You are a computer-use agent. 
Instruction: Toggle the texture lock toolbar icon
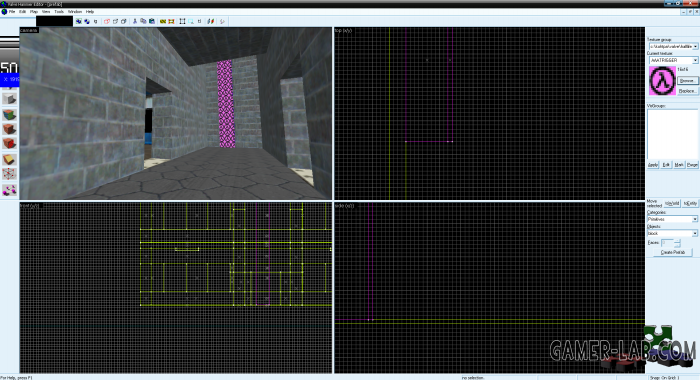tap(199, 21)
